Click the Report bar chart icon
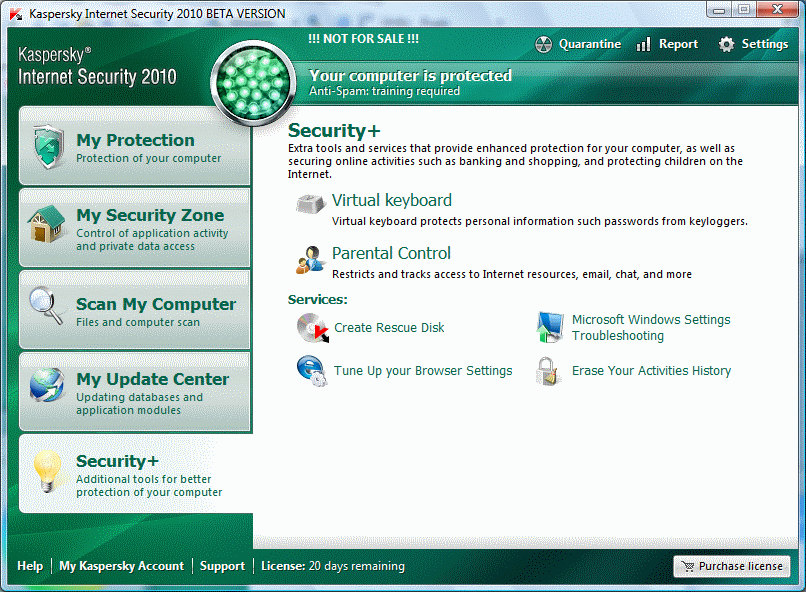This screenshot has width=806, height=592. pos(643,44)
